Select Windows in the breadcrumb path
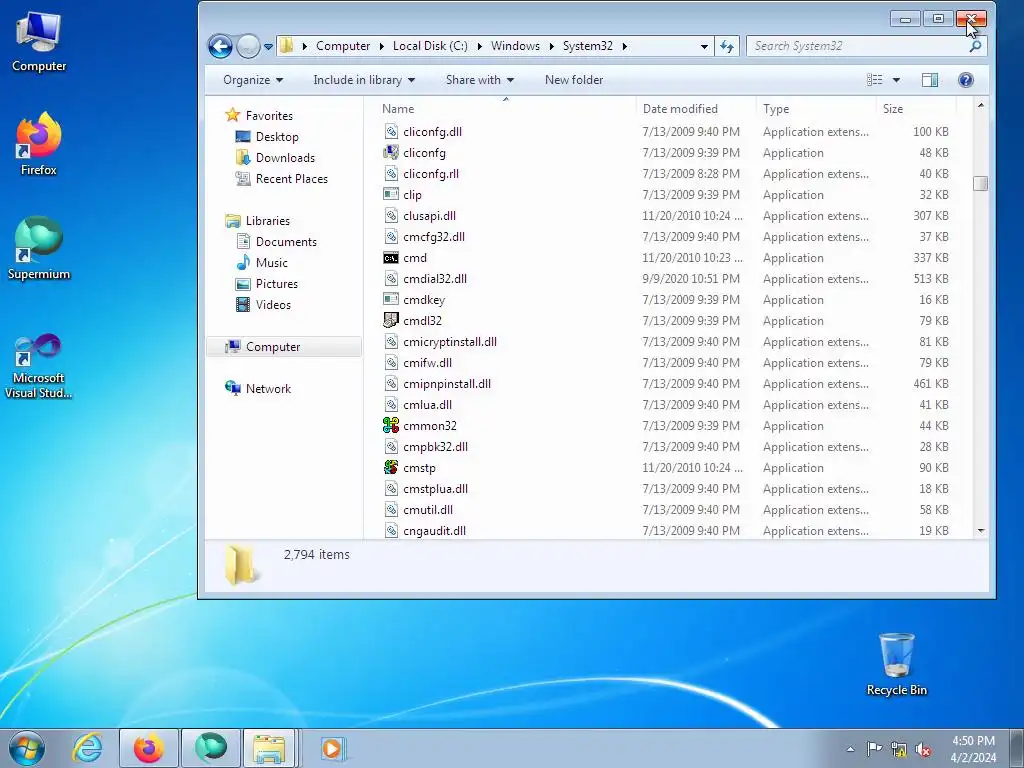 tap(515, 46)
